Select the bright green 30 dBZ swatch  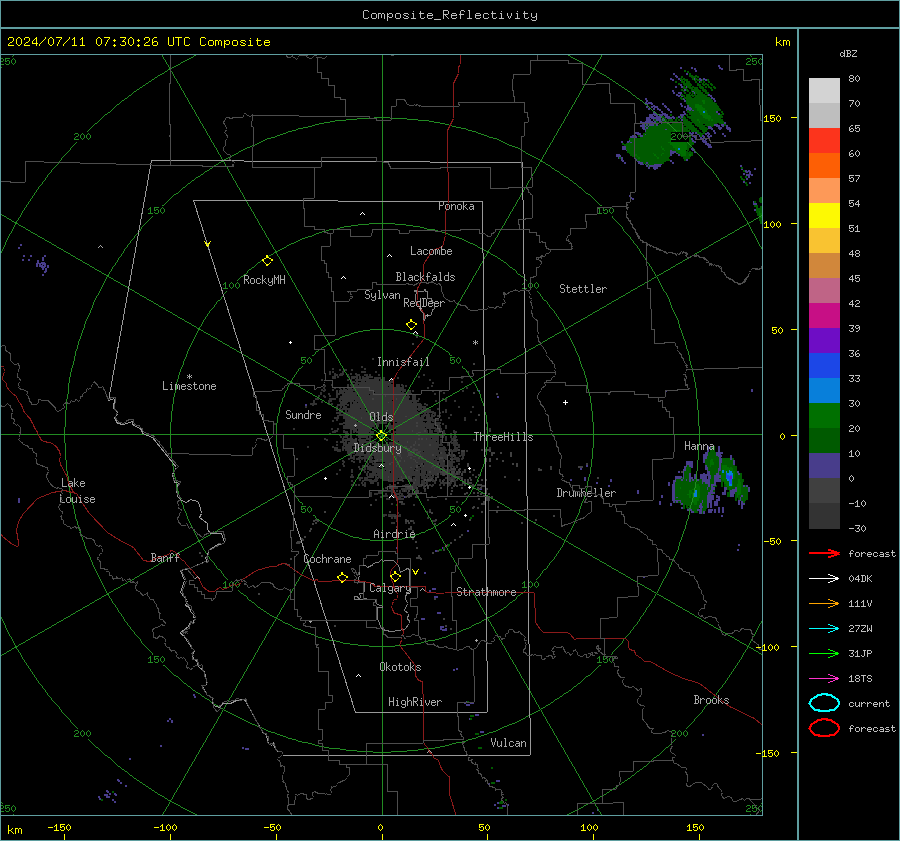click(824, 415)
